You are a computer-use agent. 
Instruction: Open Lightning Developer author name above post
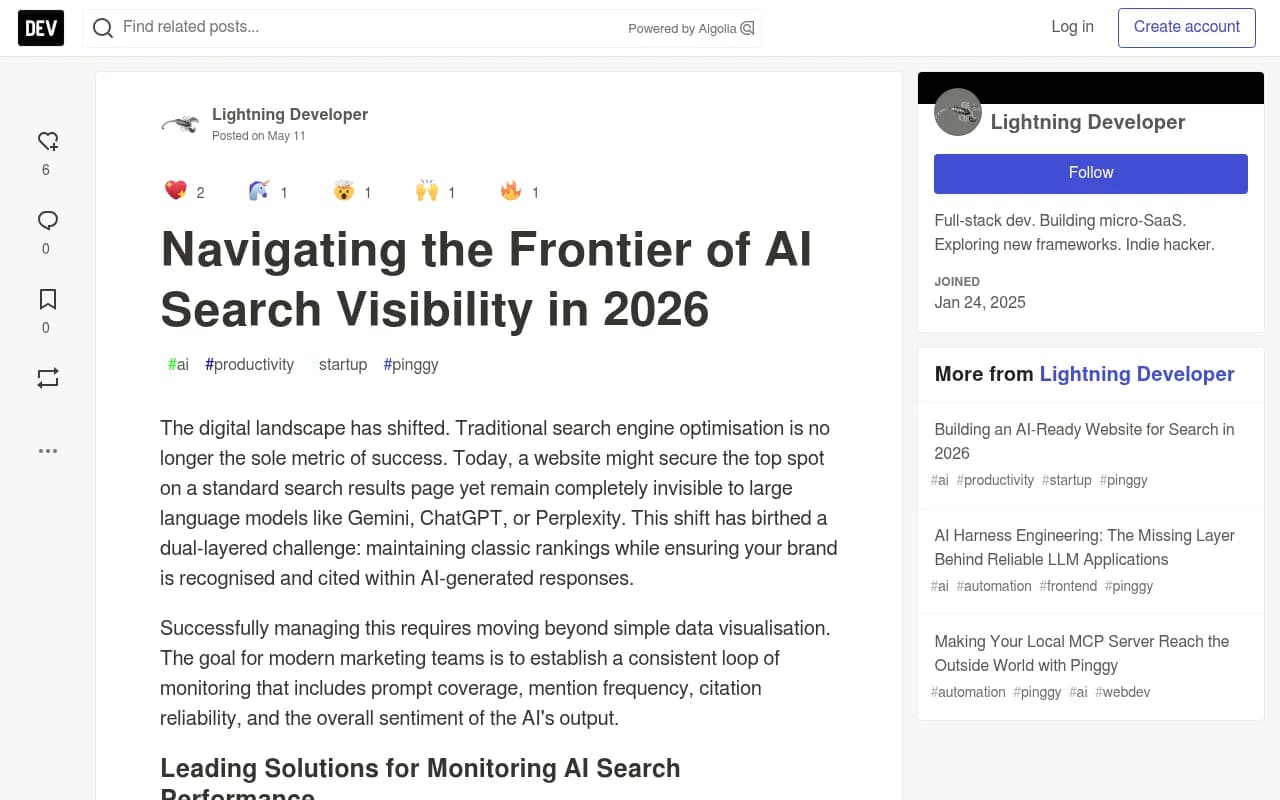point(290,114)
